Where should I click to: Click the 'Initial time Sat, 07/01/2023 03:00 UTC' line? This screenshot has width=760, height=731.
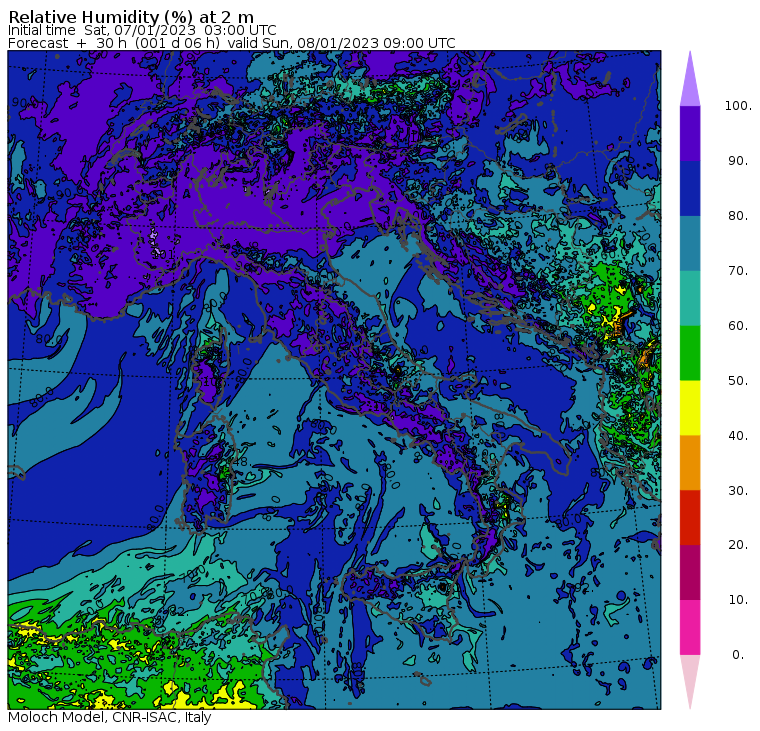pos(142,30)
